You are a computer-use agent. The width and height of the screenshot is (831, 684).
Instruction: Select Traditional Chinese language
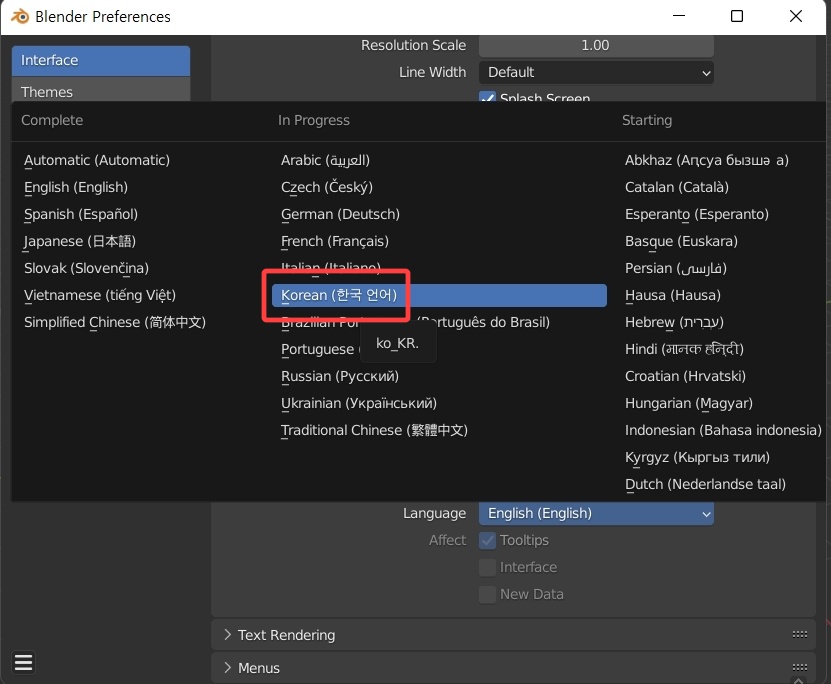(x=374, y=430)
